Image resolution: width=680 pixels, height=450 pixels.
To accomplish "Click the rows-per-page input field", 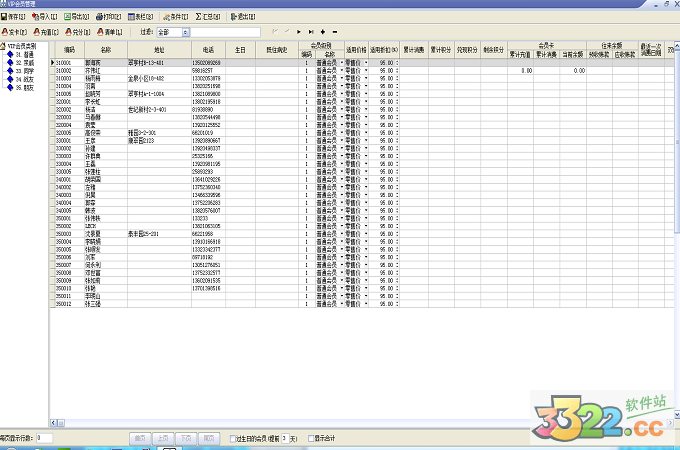I will pos(44,438).
